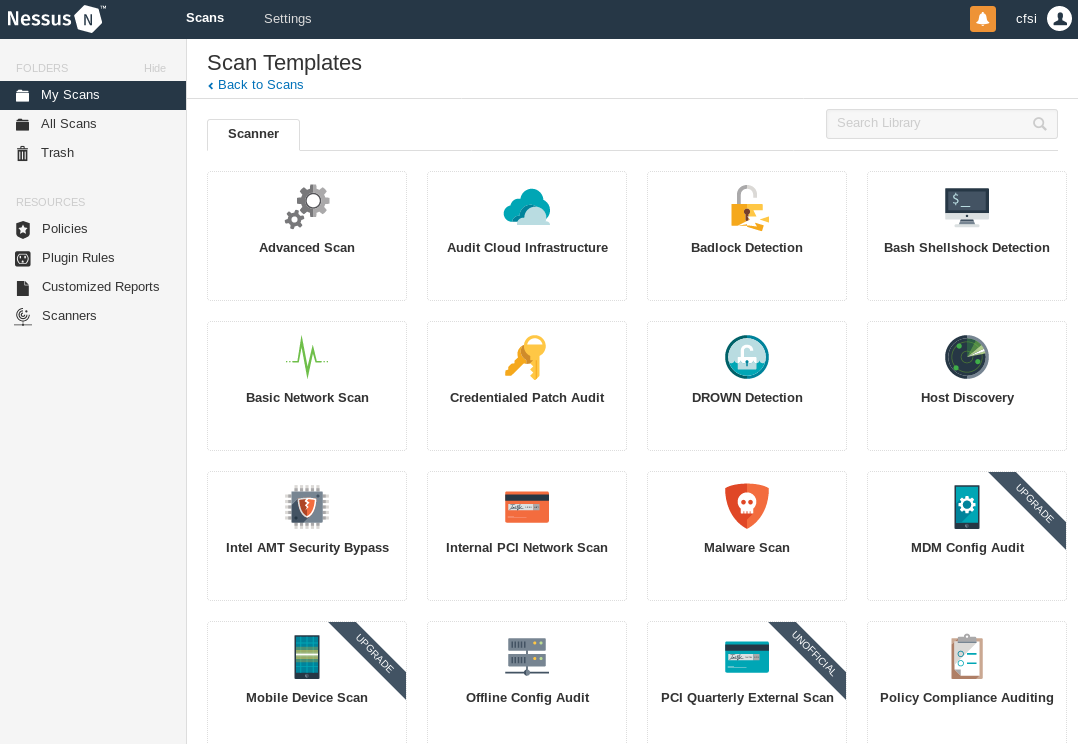Screen dimensions: 1078x744
Task: Click the Audit Cloud Infrastructure title
Action: point(527,248)
